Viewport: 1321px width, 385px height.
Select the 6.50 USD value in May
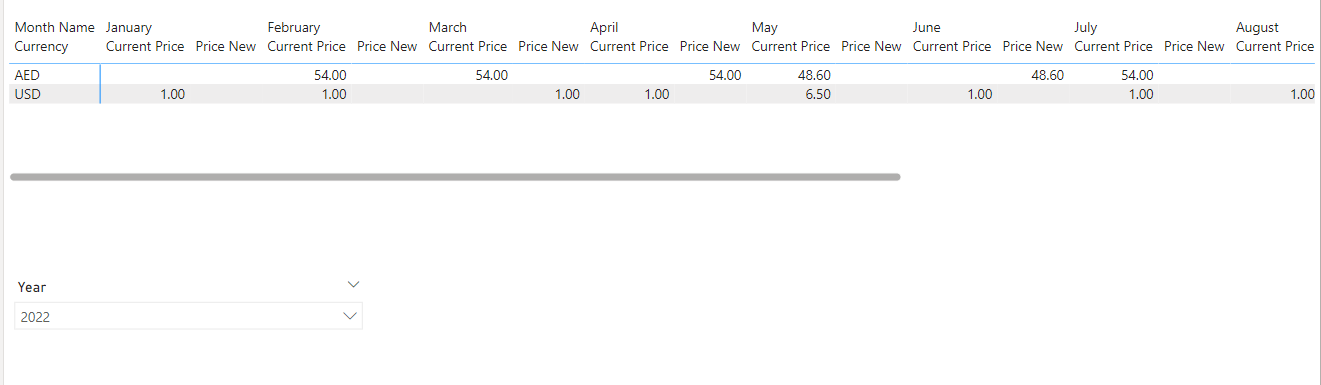pos(817,94)
